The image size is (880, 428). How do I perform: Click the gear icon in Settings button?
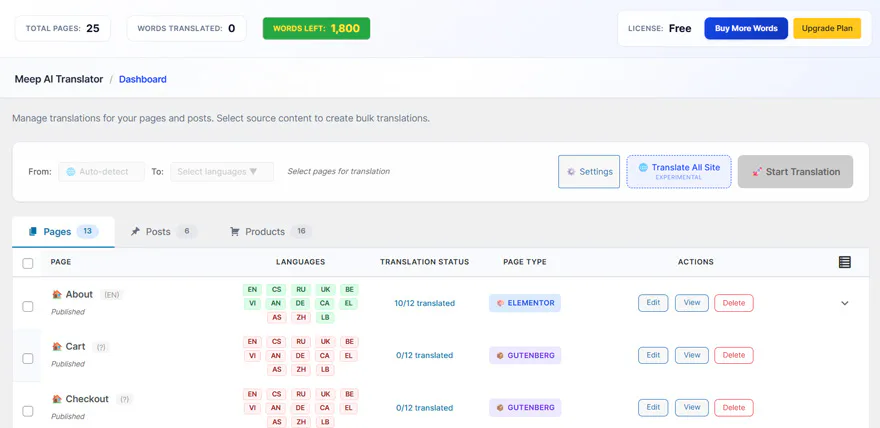pos(571,172)
